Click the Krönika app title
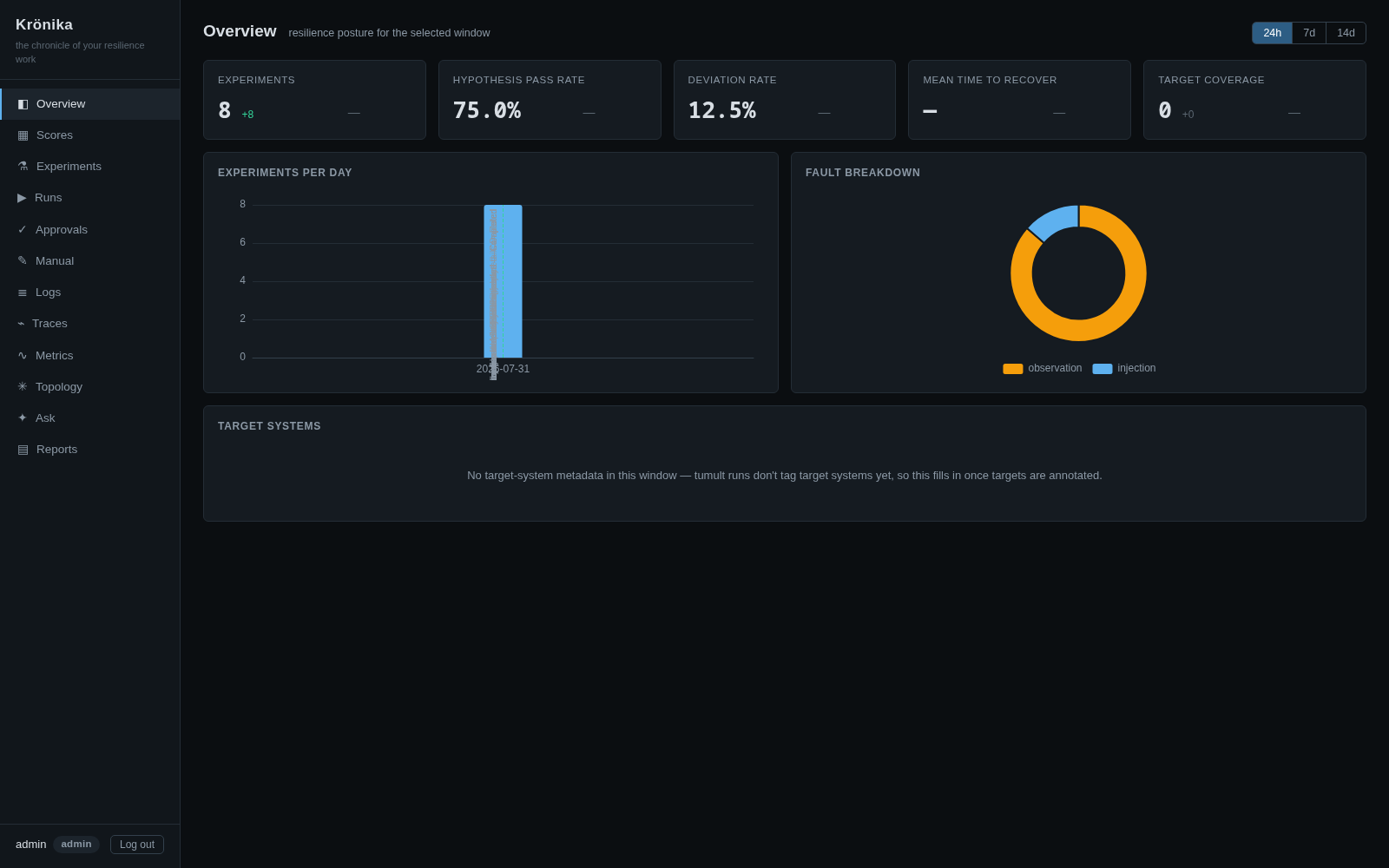Image resolution: width=1389 pixels, height=868 pixels. [44, 25]
